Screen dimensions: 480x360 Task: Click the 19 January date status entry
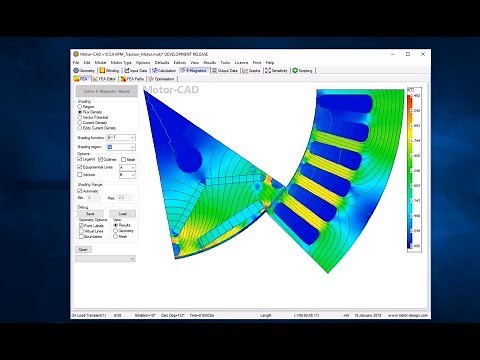pyautogui.click(x=368, y=315)
